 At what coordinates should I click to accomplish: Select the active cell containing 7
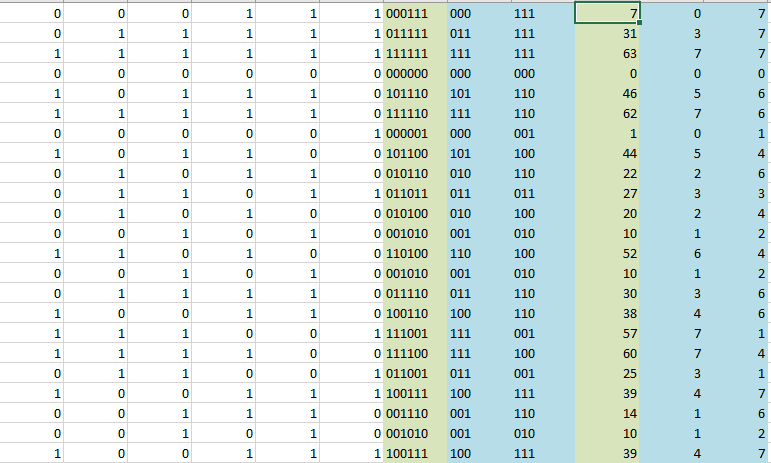606,13
